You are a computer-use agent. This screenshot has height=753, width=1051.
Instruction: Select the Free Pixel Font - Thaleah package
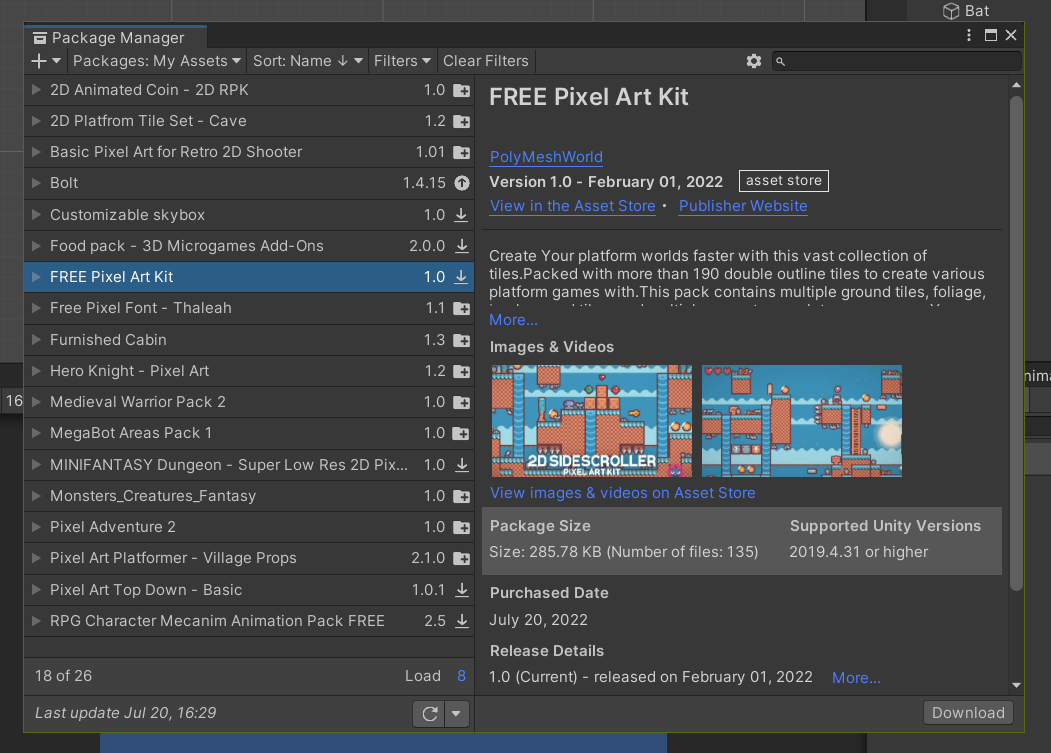(249, 308)
